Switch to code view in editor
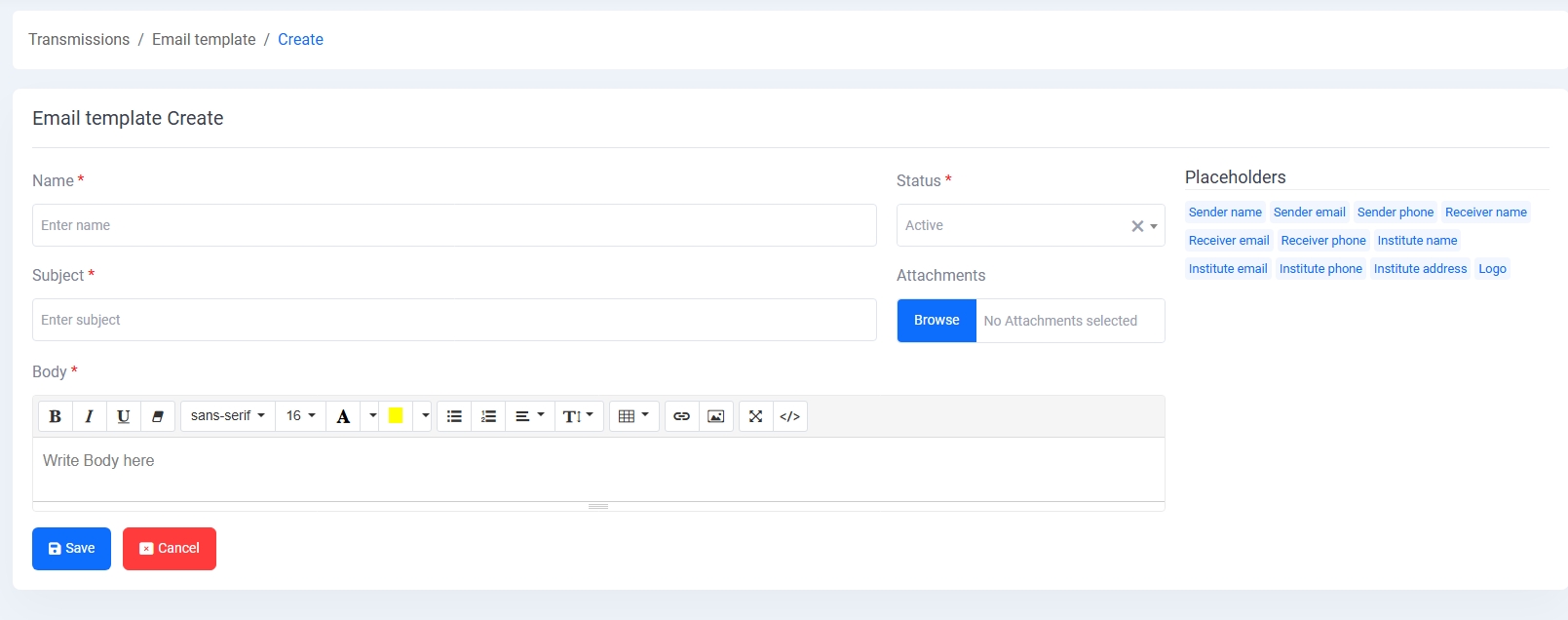1568x620 pixels. click(790, 416)
